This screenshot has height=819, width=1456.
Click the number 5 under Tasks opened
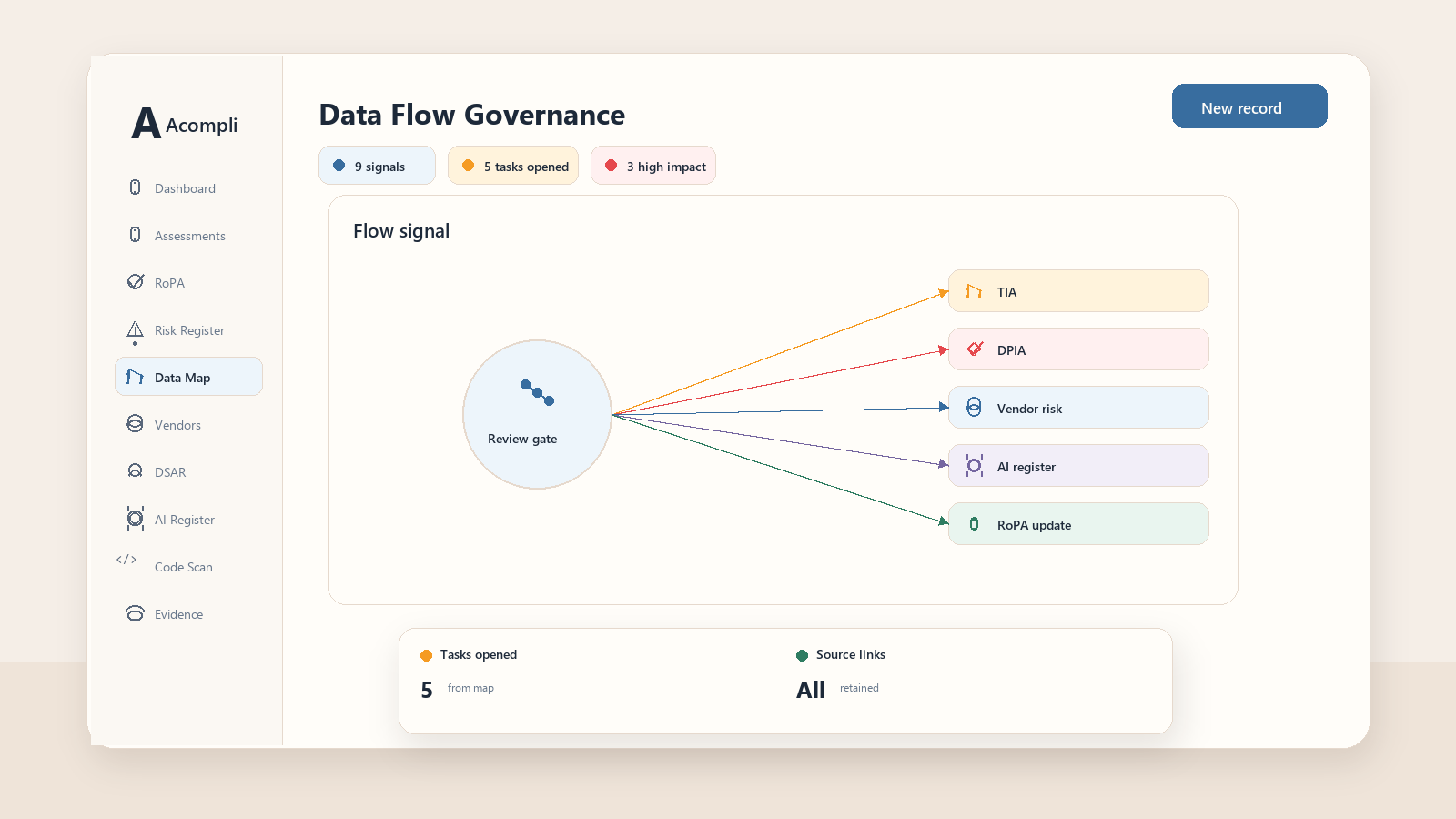(427, 690)
